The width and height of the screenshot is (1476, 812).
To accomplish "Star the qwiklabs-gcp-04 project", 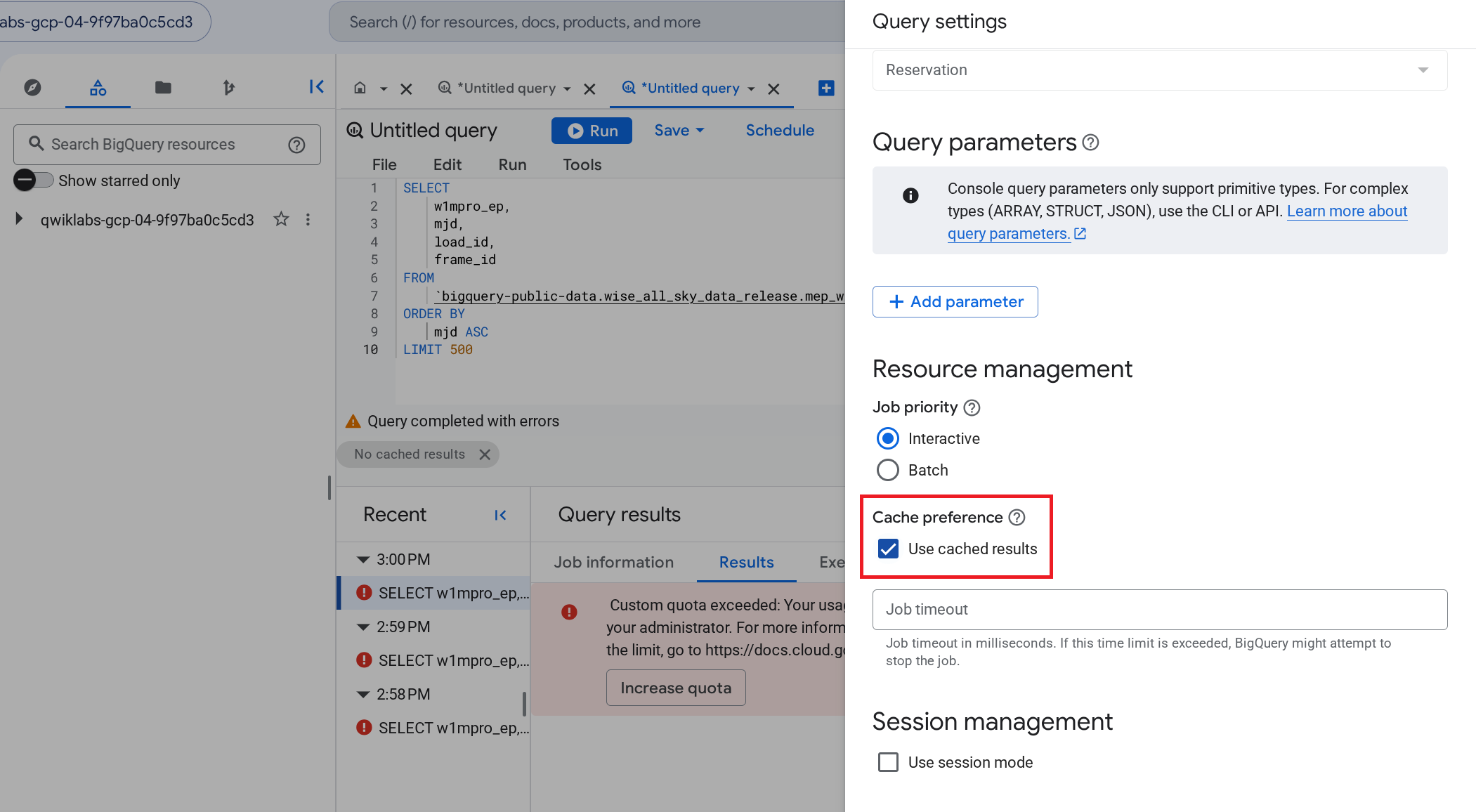I will [281, 219].
